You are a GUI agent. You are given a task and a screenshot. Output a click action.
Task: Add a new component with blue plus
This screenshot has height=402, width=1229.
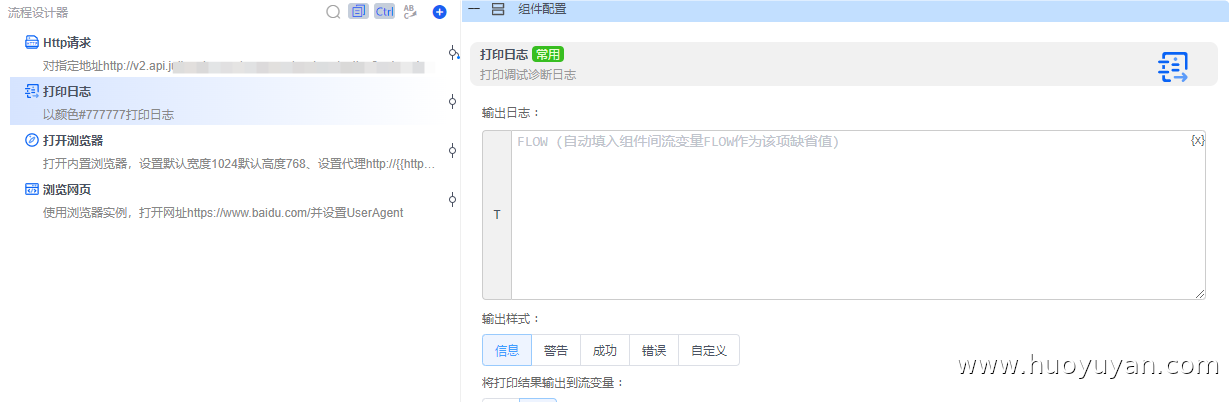439,12
